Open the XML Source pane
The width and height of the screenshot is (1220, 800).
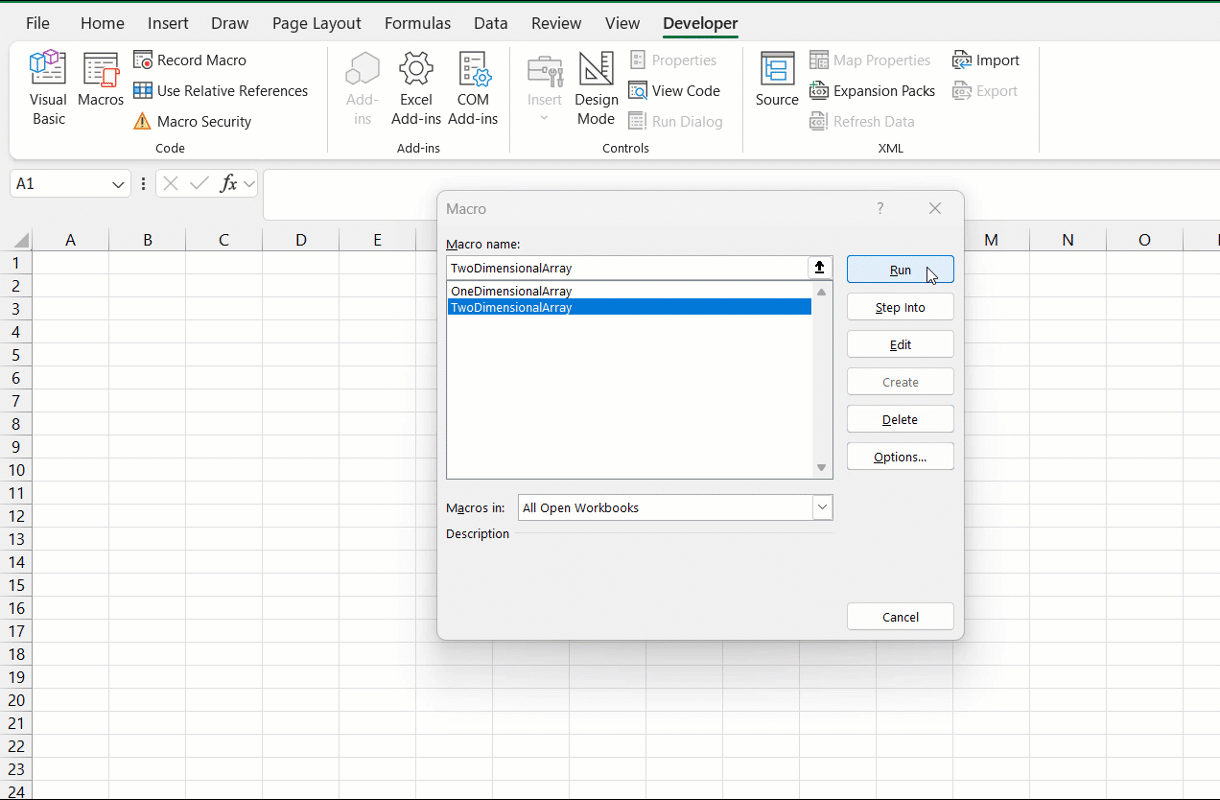(x=777, y=80)
